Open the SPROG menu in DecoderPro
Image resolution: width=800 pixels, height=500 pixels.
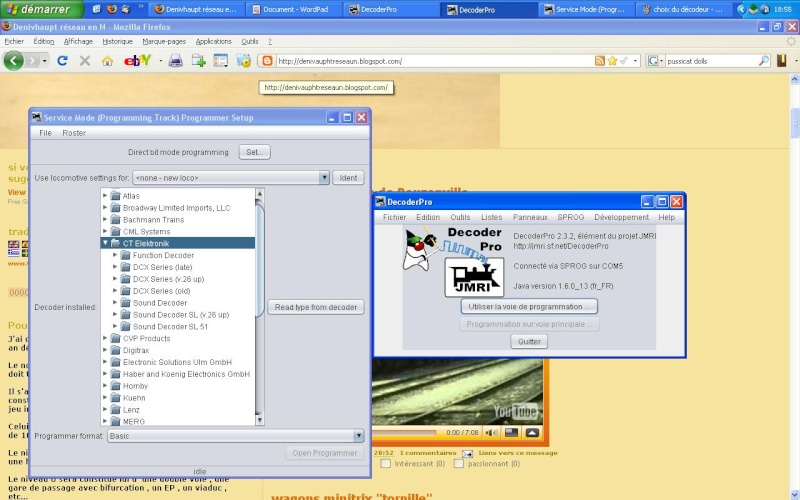(x=570, y=217)
